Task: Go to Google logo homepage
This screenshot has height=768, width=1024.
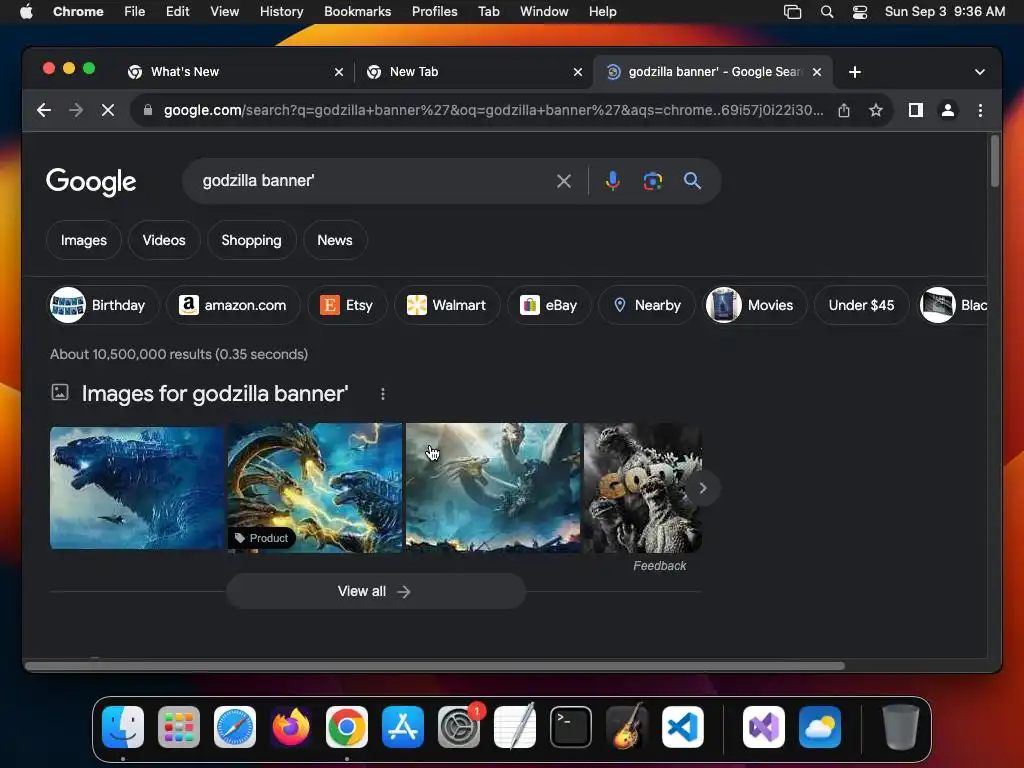Action: click(x=91, y=182)
